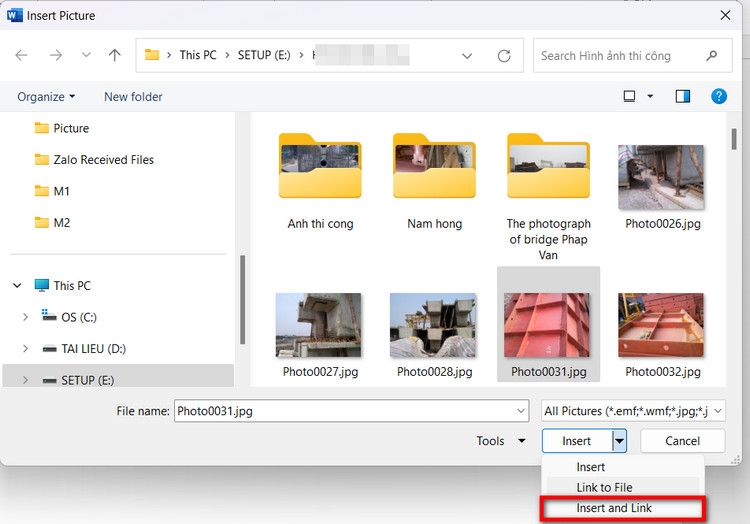Expand the SETUP (E:) drive node
The width and height of the screenshot is (750, 524).
25,380
